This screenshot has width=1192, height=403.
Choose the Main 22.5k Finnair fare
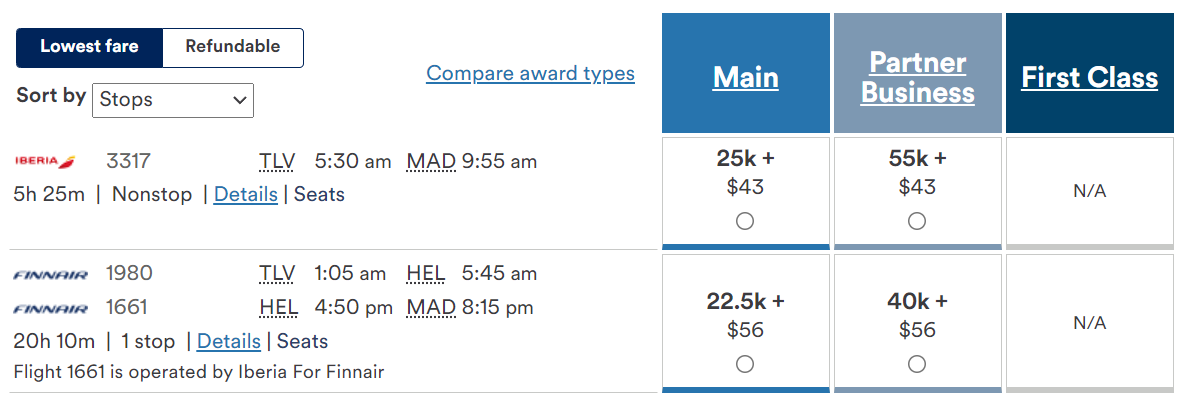click(745, 365)
